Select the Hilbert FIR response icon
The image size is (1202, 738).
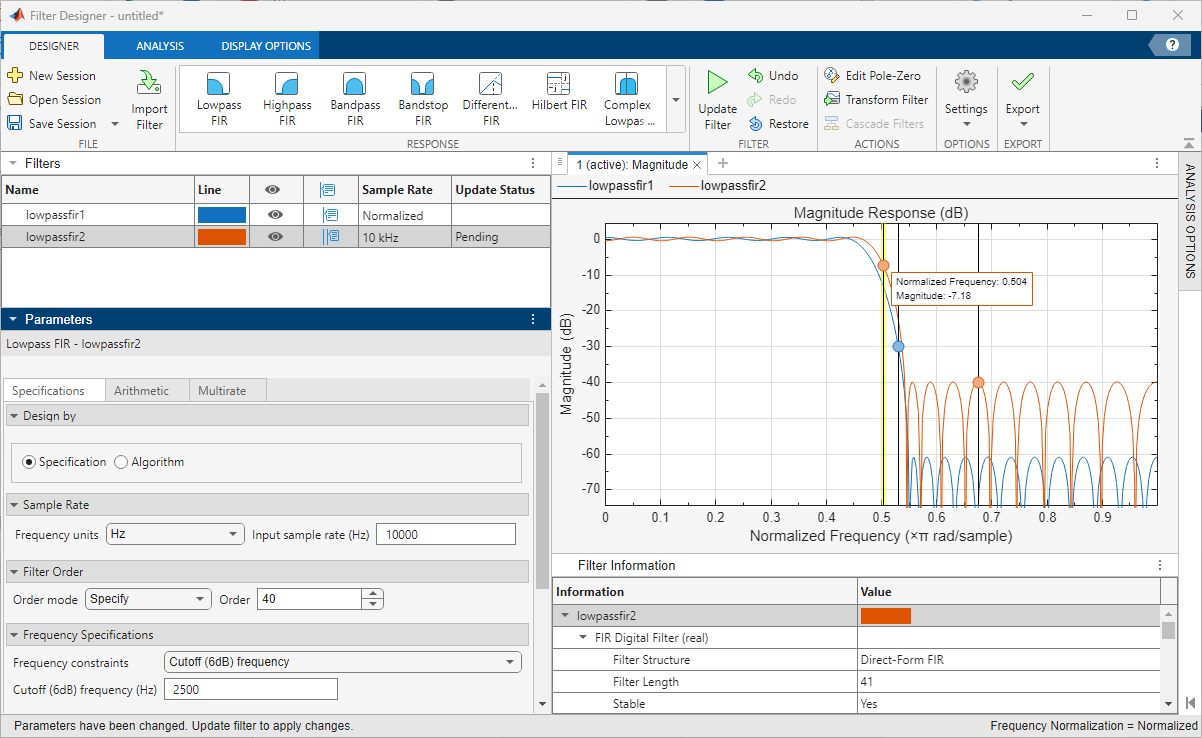tap(558, 84)
